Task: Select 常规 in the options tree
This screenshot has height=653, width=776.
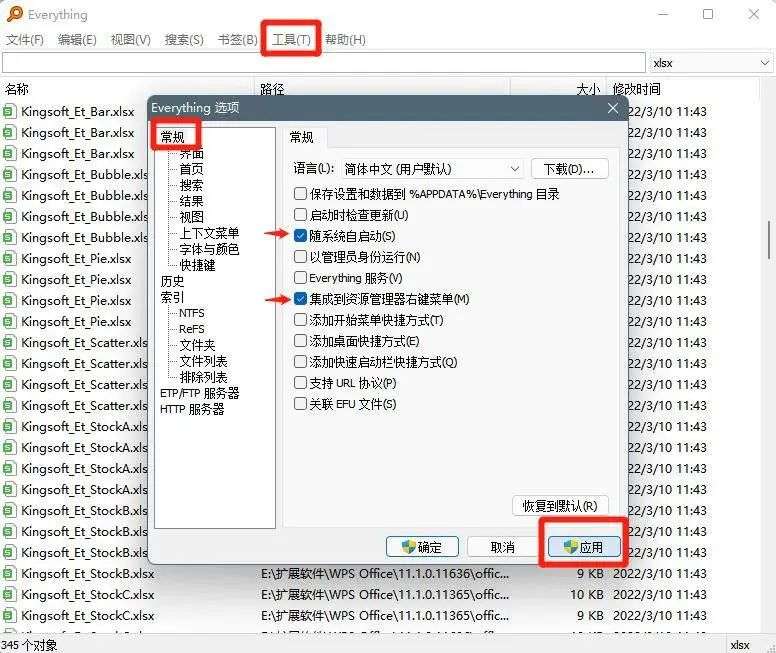Action: (x=172, y=137)
